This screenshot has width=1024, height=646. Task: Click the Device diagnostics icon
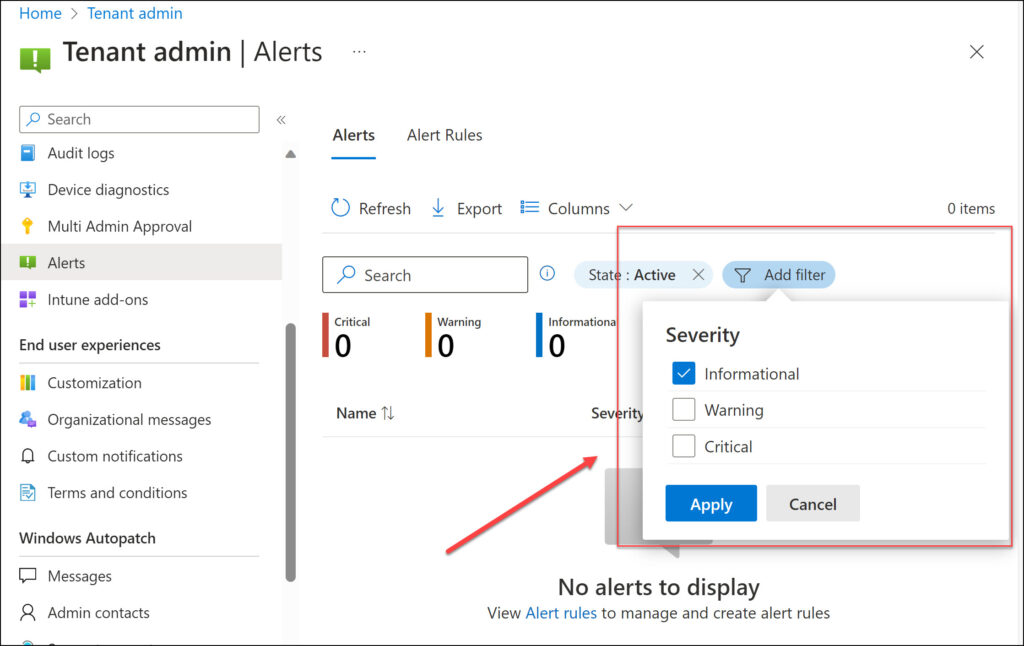(x=27, y=189)
